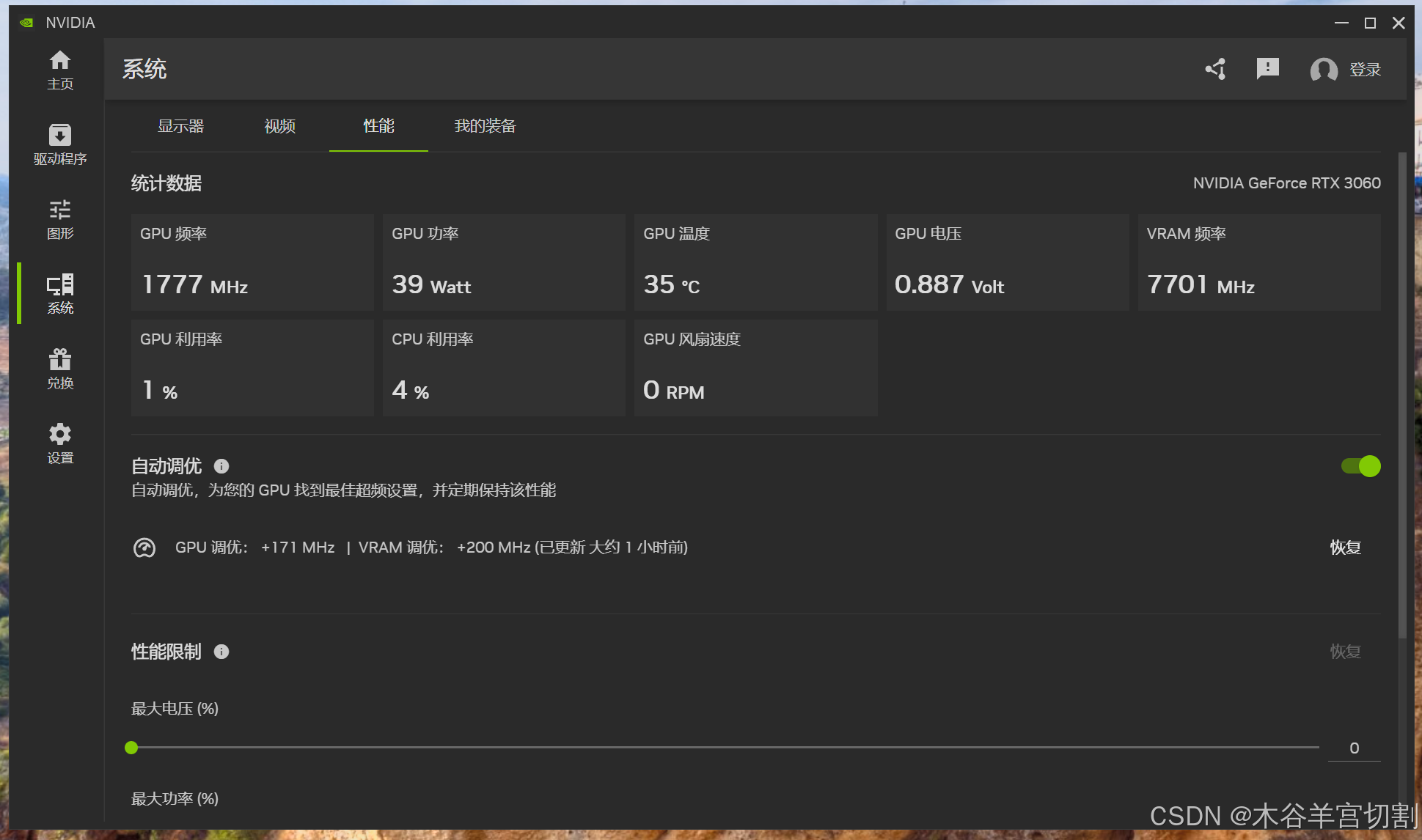1422x840 pixels.
Task: Switch to the 显示器 tab
Action: (180, 126)
